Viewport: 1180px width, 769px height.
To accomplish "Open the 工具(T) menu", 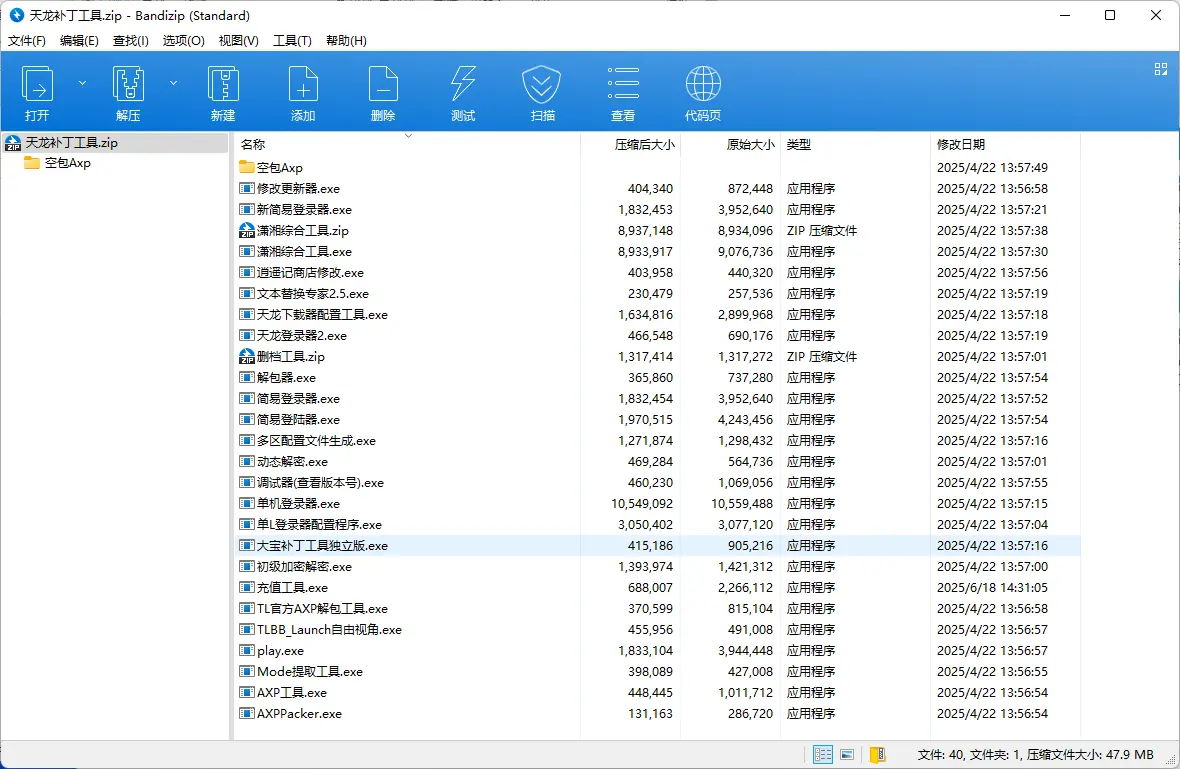I will tap(292, 41).
